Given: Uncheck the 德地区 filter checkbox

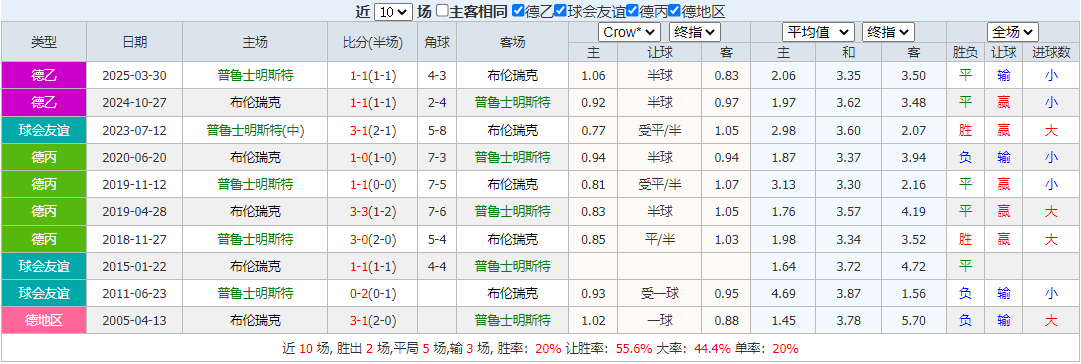Looking at the screenshot, I should pos(675,11).
